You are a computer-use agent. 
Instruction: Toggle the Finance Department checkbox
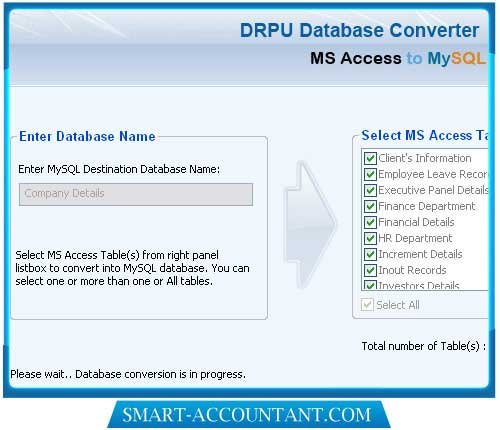tap(370, 206)
